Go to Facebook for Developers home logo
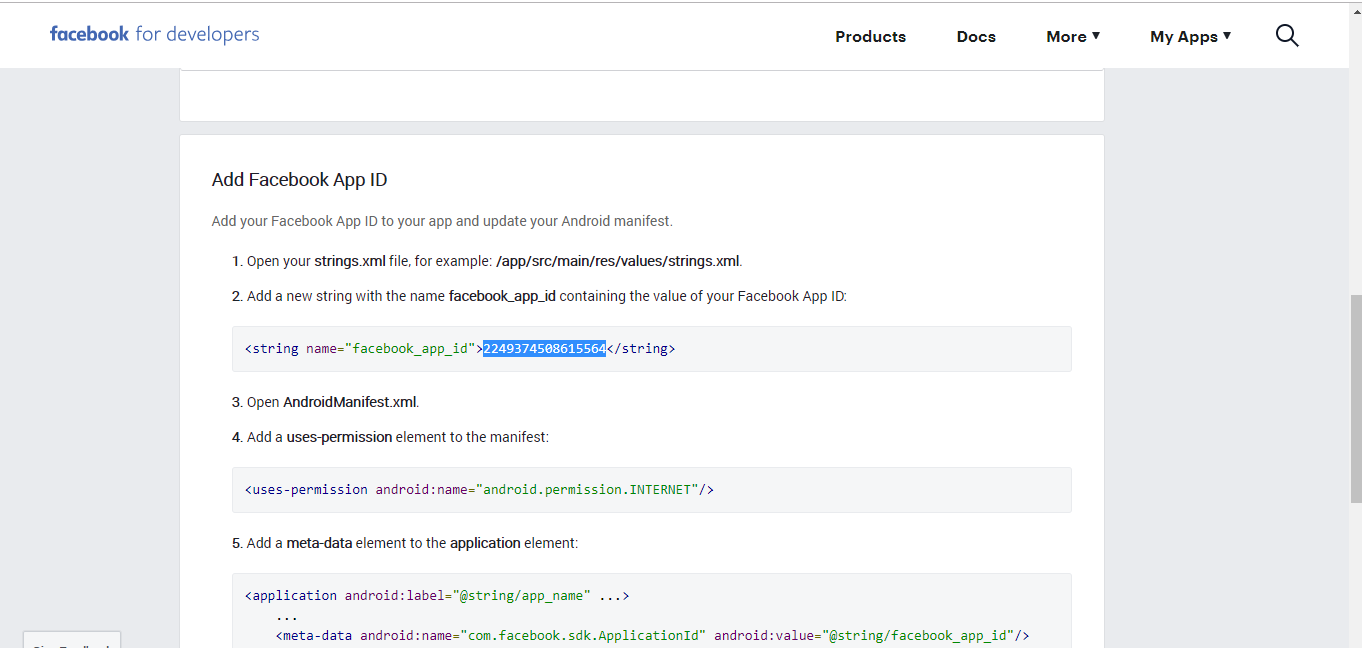1362x648 pixels. coord(154,34)
